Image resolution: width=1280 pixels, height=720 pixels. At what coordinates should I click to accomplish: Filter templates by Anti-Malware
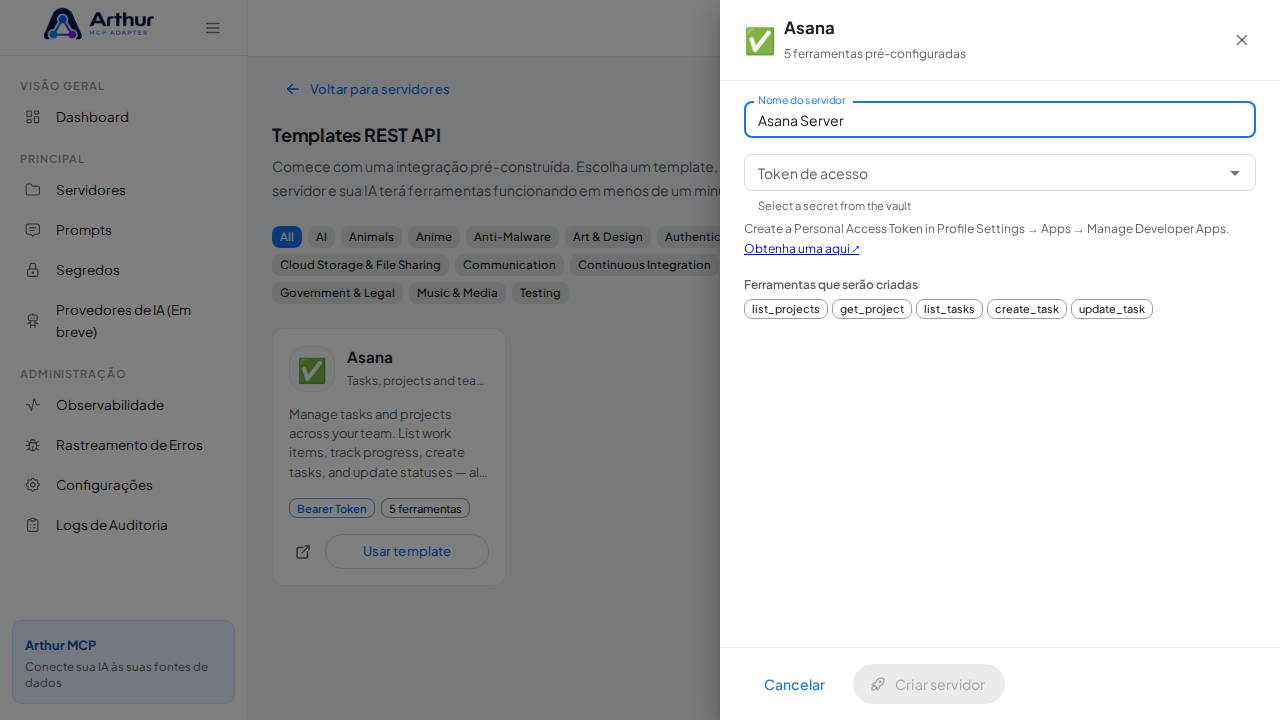pyautogui.click(x=512, y=237)
